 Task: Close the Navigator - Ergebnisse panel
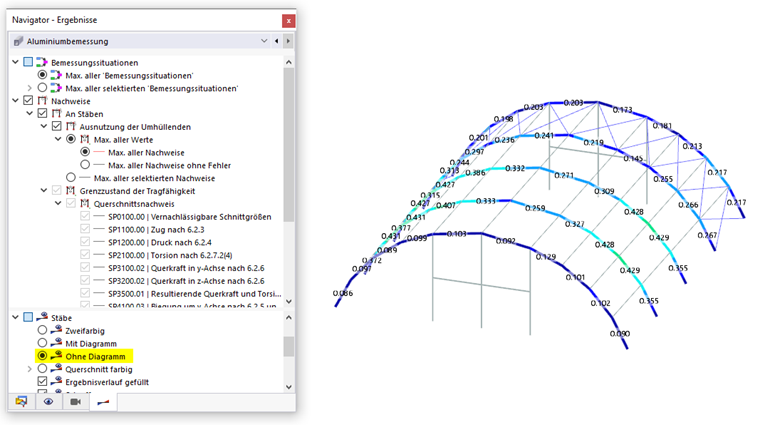(288, 21)
